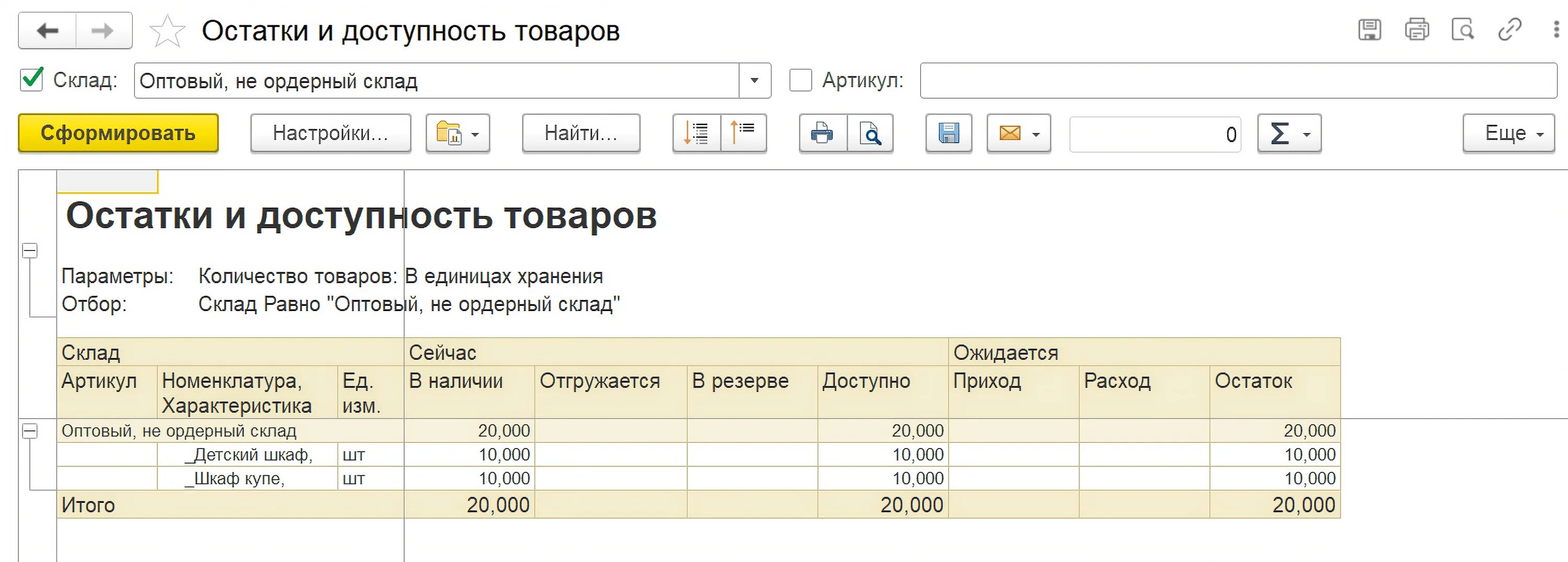The width and height of the screenshot is (1568, 562).
Task: Click the preview icon in title bar
Action: (1463, 30)
